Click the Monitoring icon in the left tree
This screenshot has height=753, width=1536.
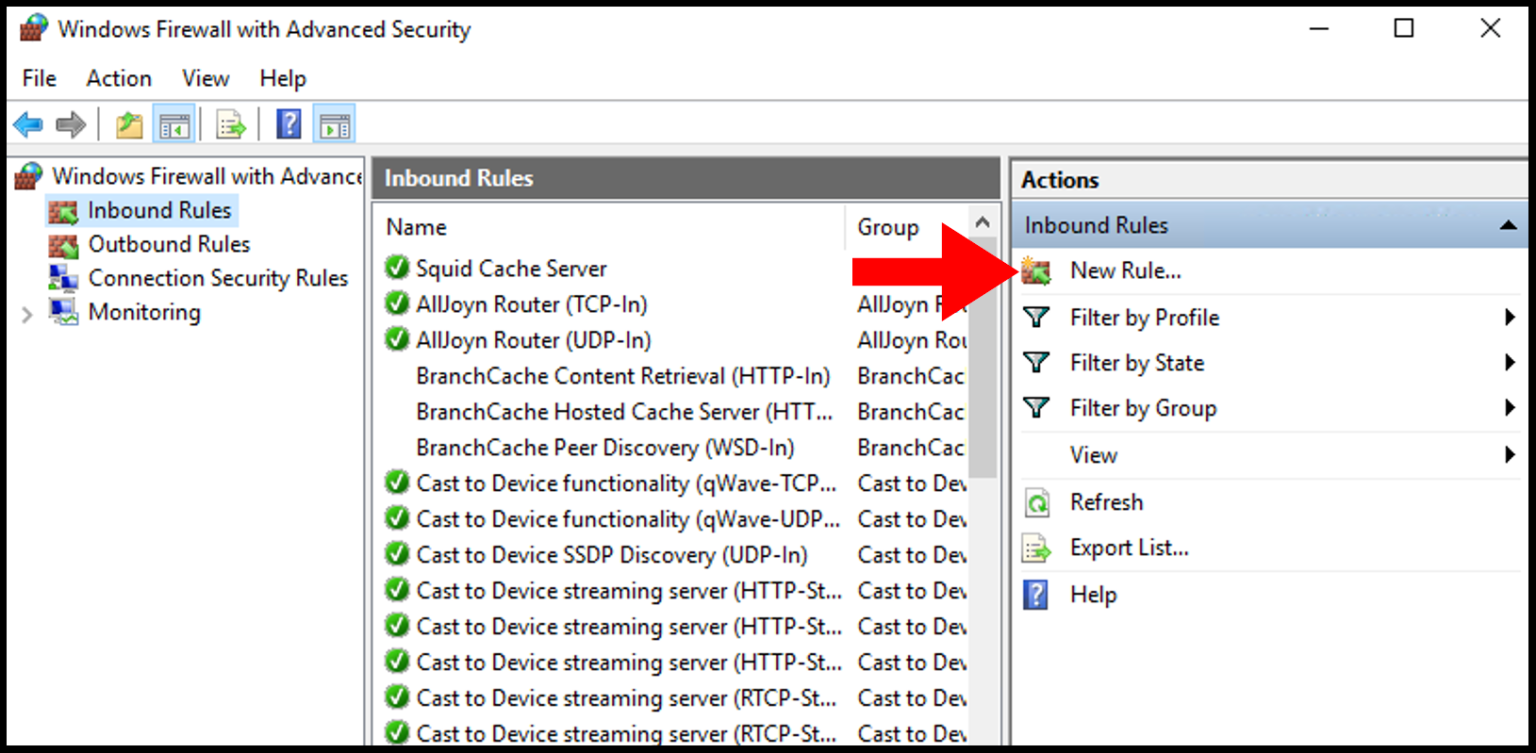coord(64,312)
